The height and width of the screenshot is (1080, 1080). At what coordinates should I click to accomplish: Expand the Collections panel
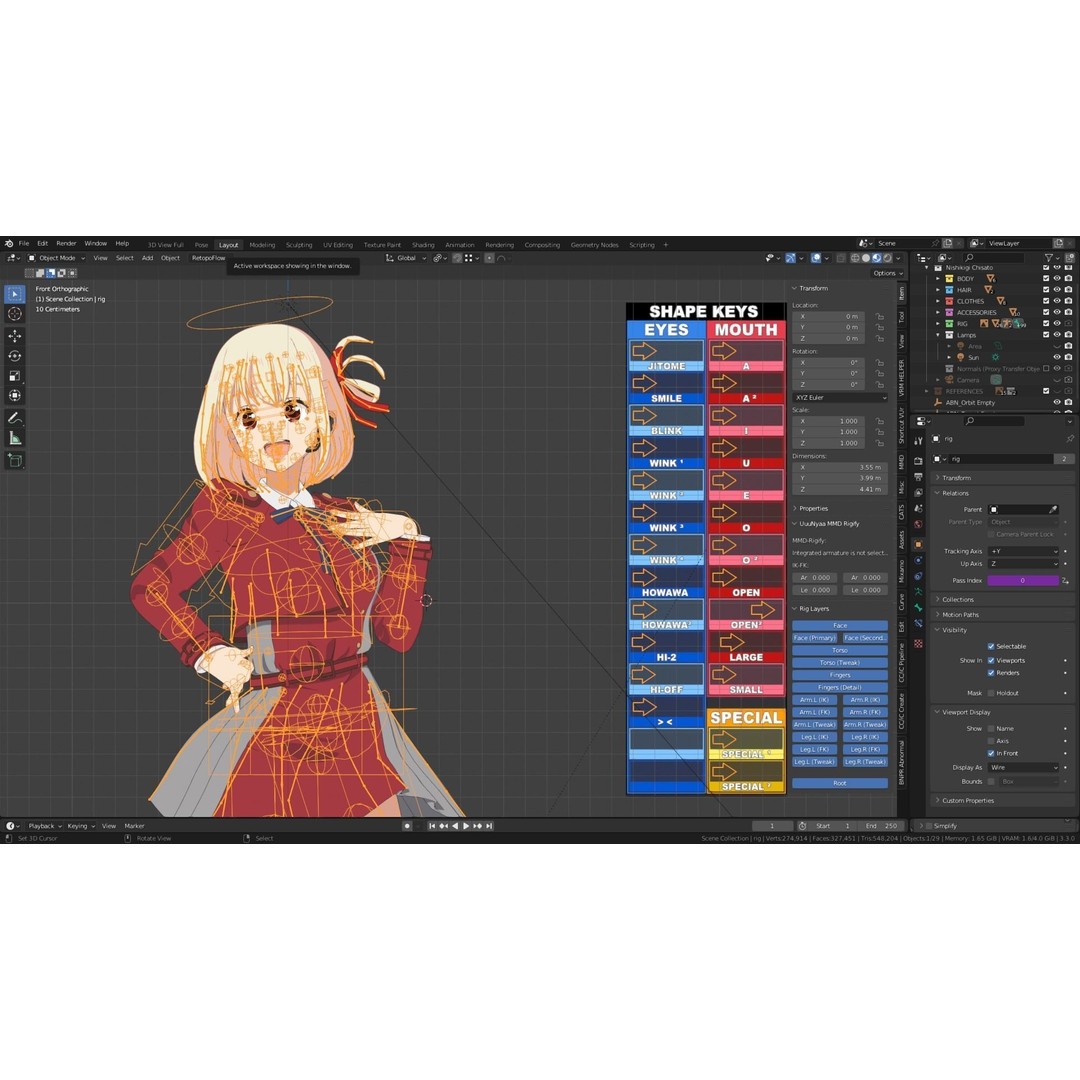click(x=957, y=600)
